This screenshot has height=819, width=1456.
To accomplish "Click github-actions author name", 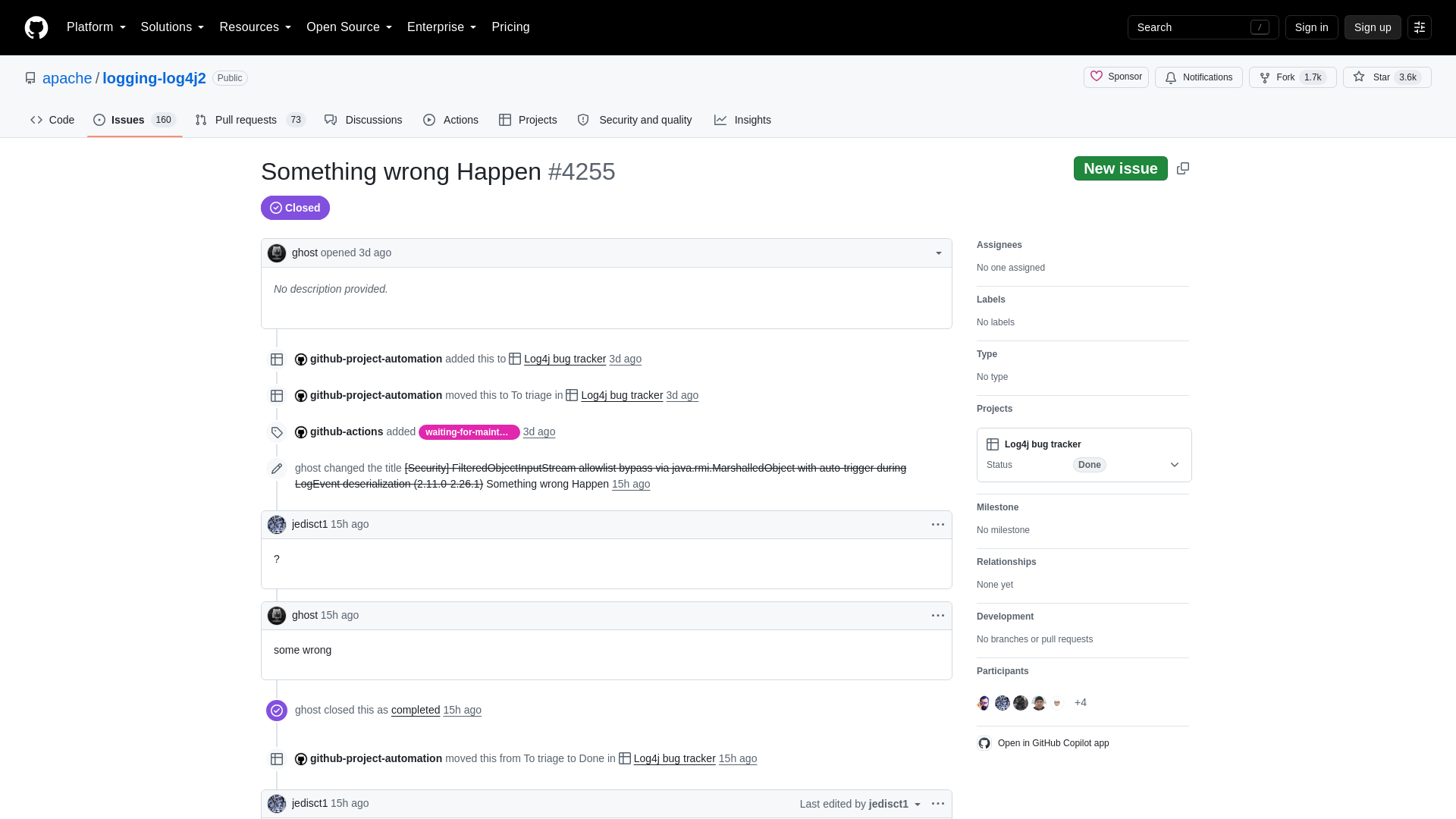I will point(347,432).
